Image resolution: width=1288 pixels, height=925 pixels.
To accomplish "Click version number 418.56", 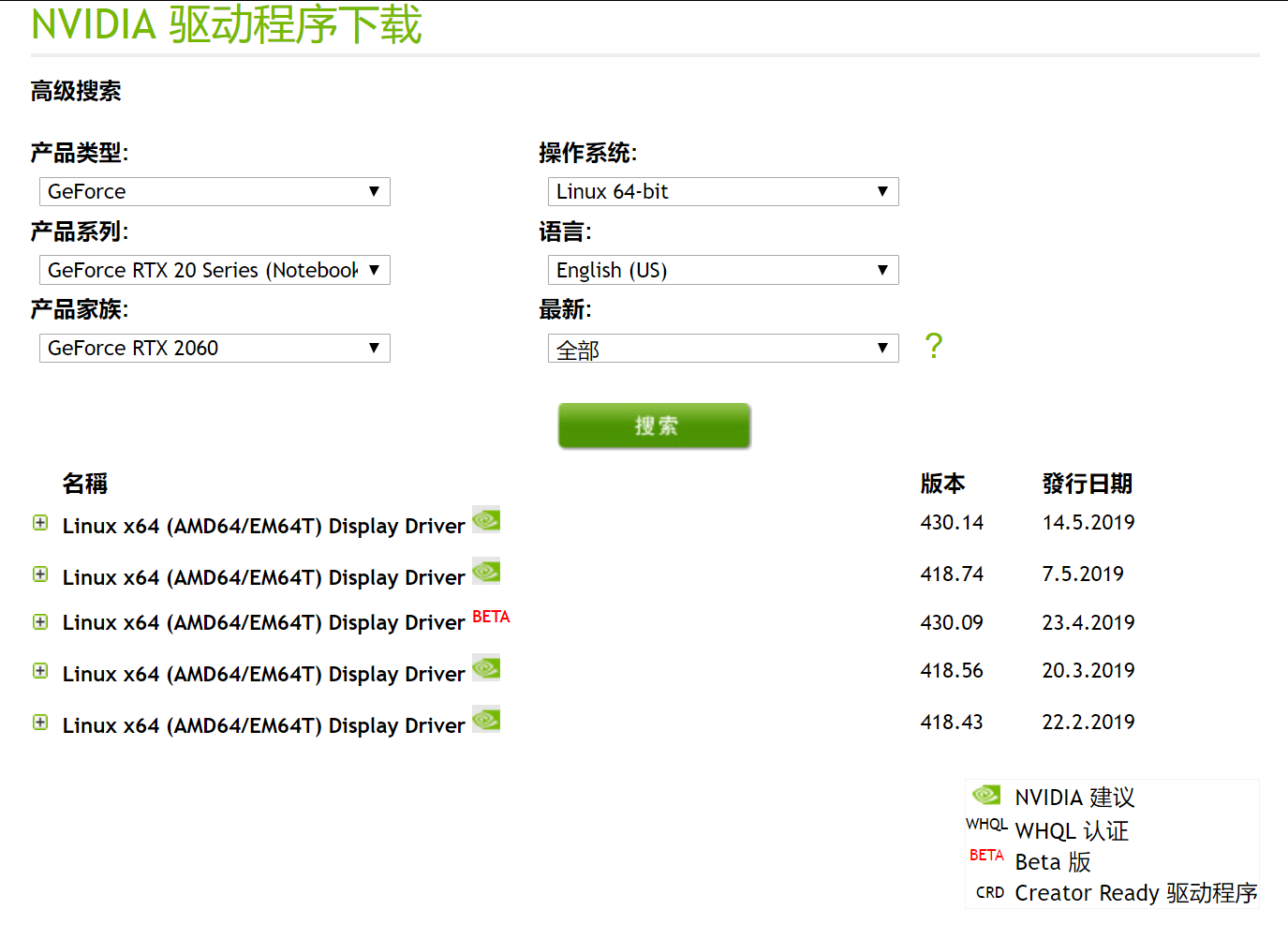I will tap(952, 671).
